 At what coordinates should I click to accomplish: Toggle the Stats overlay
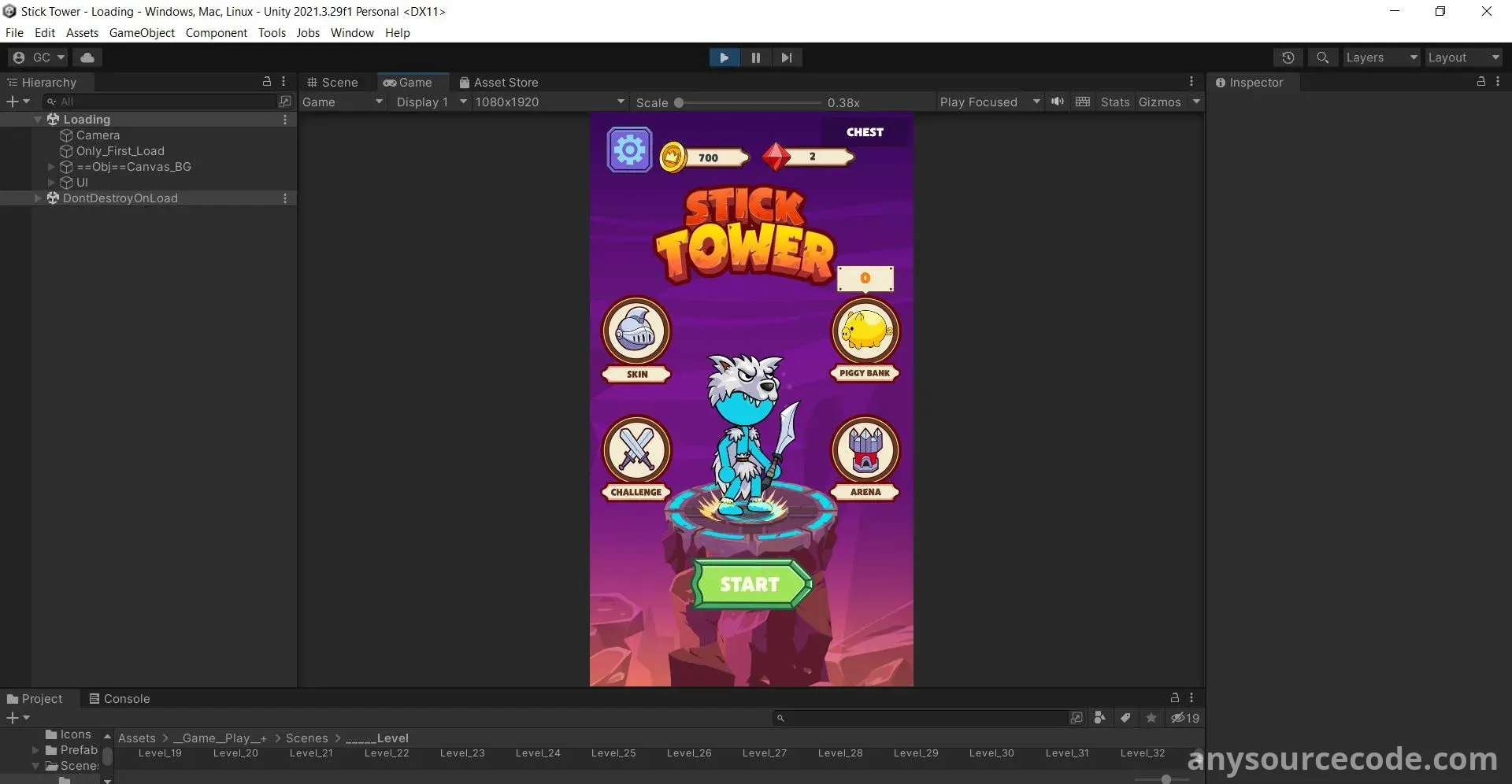tap(1114, 102)
